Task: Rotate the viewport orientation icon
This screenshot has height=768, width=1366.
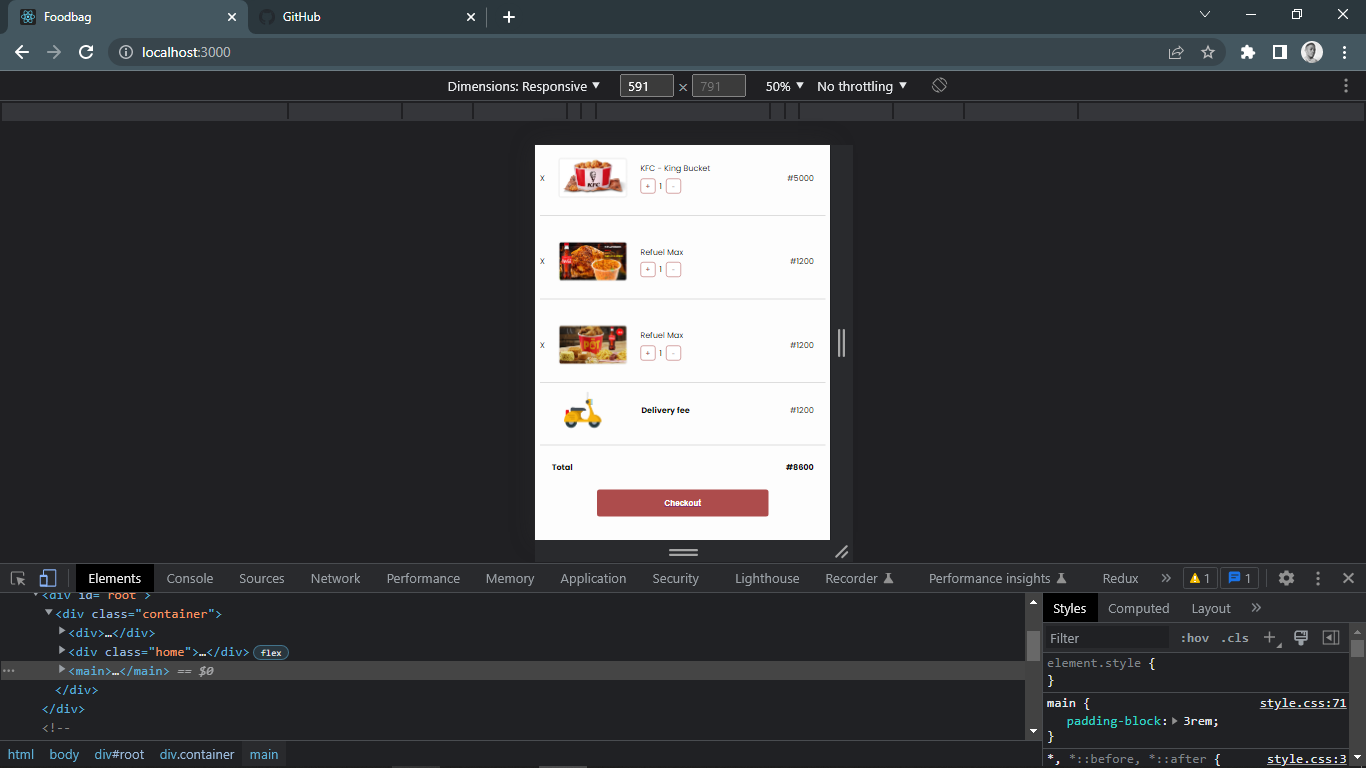Action: (x=939, y=86)
